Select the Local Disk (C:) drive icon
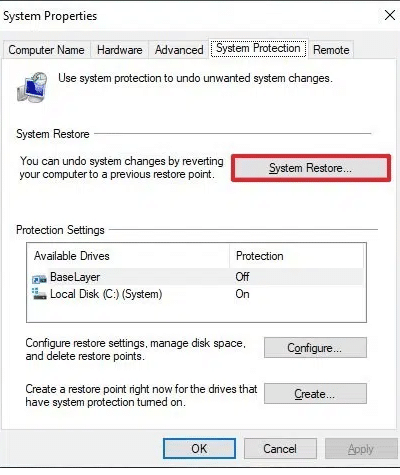 click(39, 294)
